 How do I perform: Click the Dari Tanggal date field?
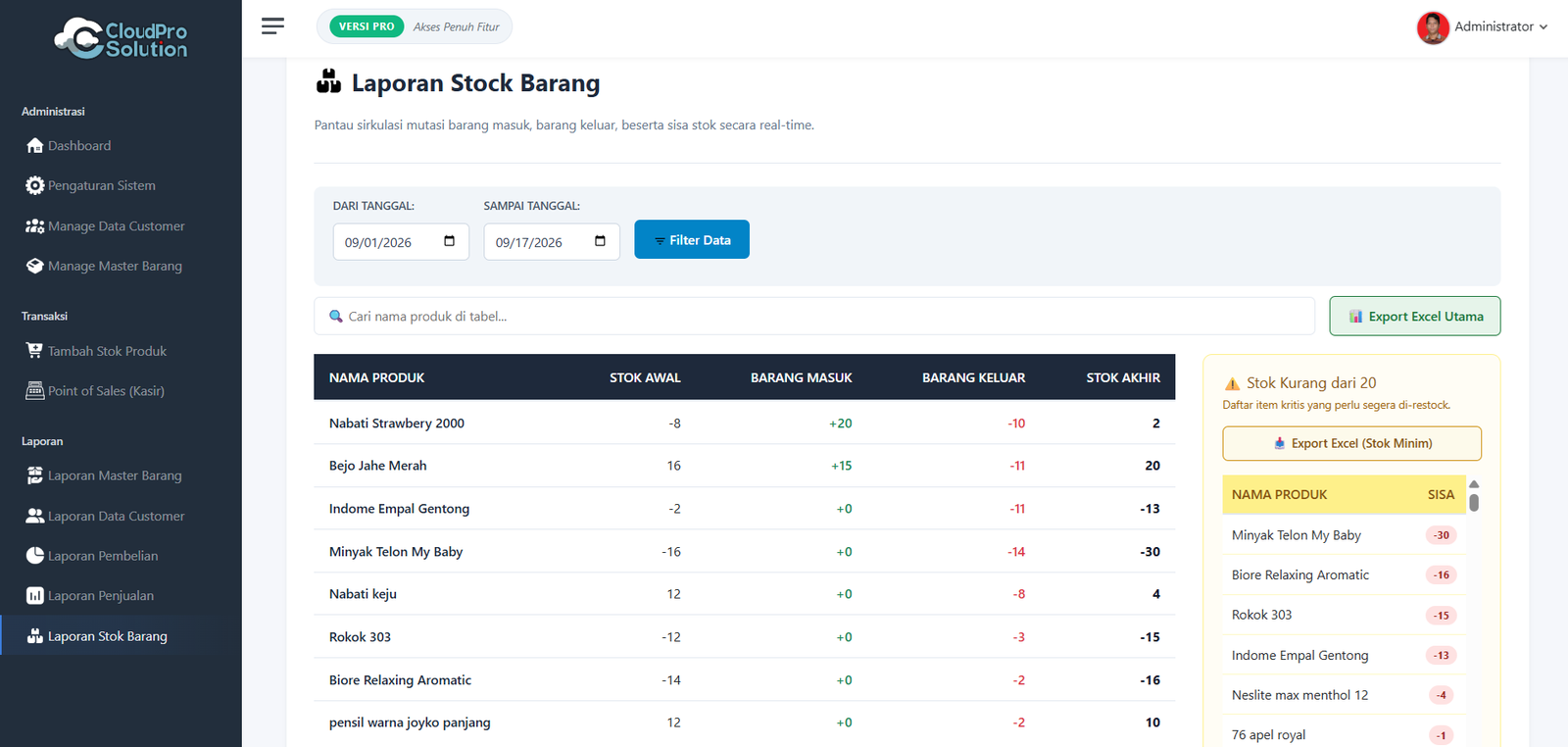(401, 241)
